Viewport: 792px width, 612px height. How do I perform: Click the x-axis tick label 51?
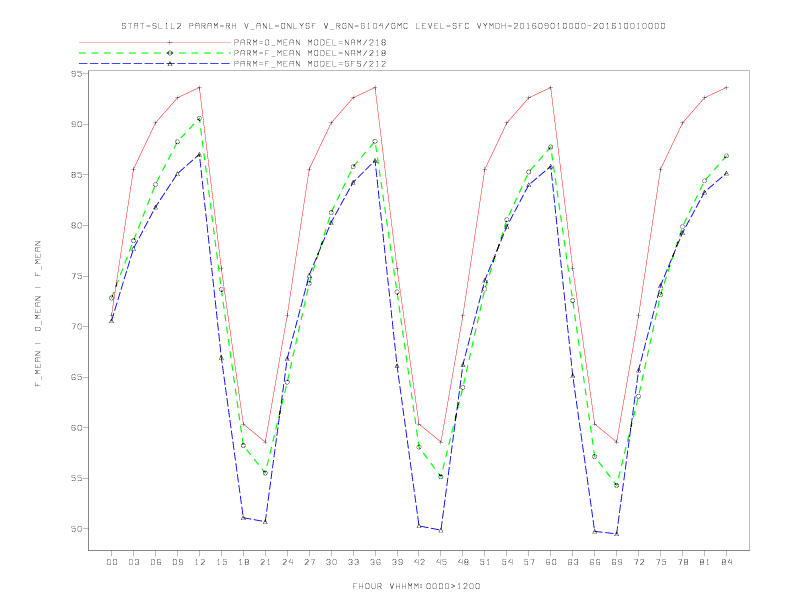click(x=485, y=562)
